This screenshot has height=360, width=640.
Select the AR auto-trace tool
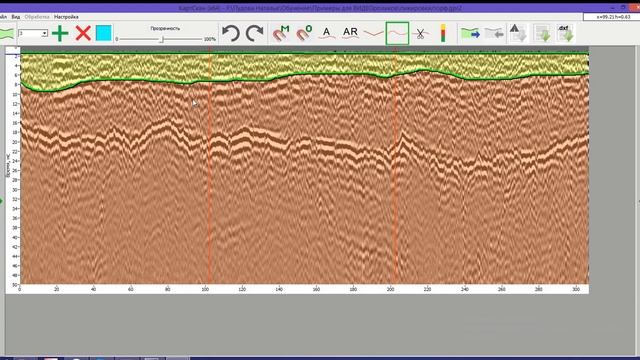pos(350,33)
